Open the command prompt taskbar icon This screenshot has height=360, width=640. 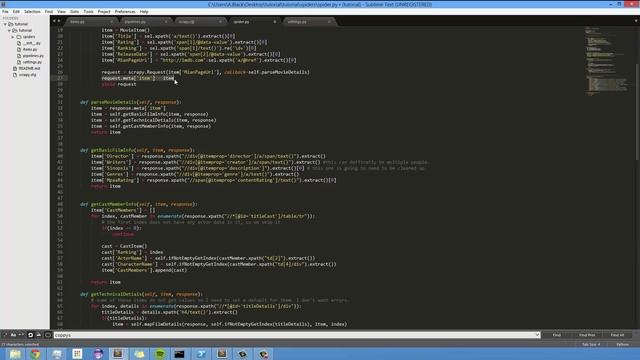[x=179, y=354]
